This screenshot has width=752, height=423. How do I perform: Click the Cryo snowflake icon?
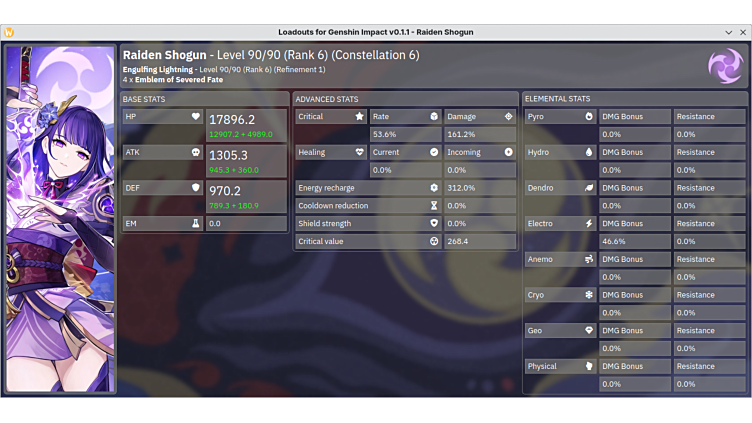[x=589, y=295]
